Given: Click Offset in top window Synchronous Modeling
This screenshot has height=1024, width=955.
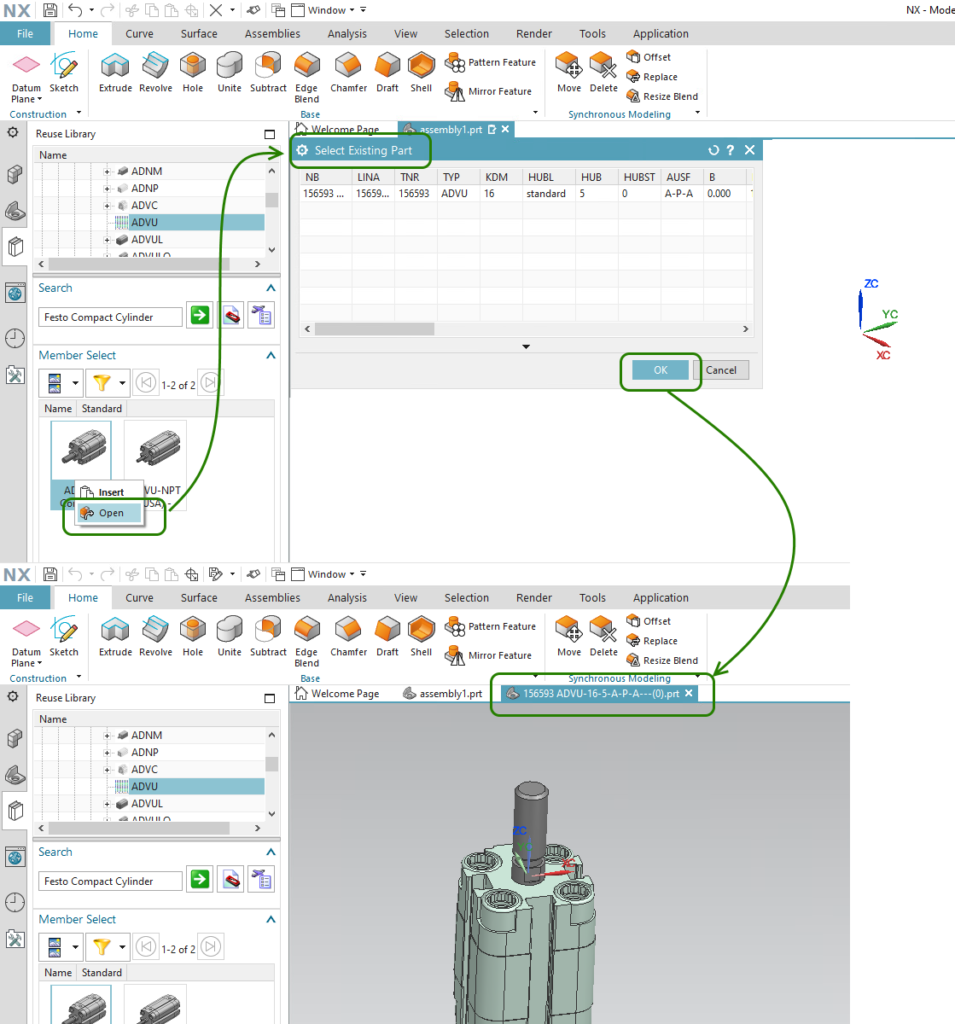Looking at the screenshot, I should (649, 57).
